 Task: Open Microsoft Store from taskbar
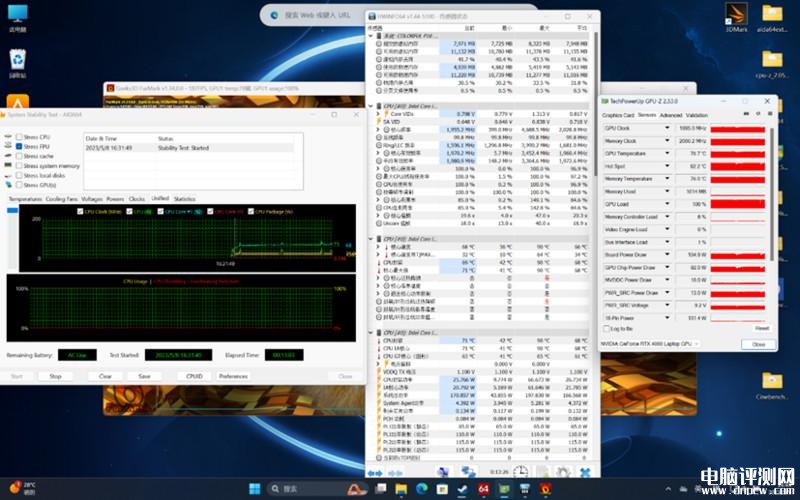(x=442, y=489)
